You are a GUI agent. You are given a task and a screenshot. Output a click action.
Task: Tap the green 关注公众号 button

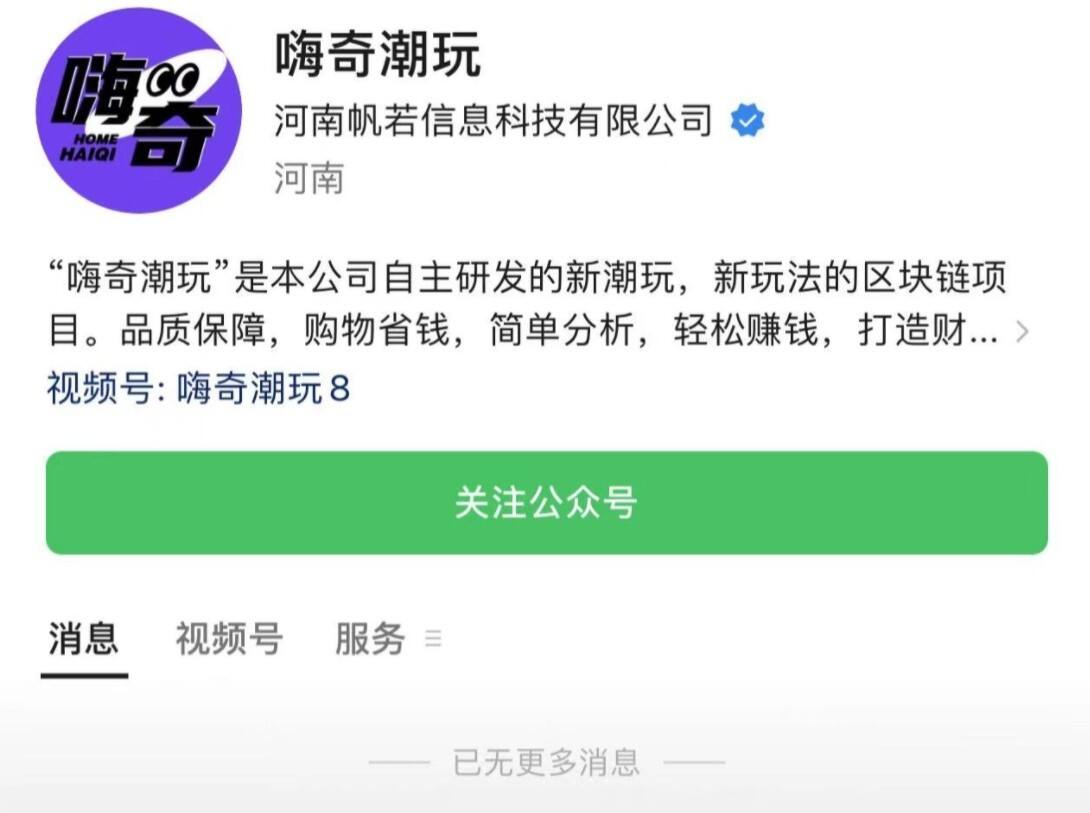tap(546, 502)
